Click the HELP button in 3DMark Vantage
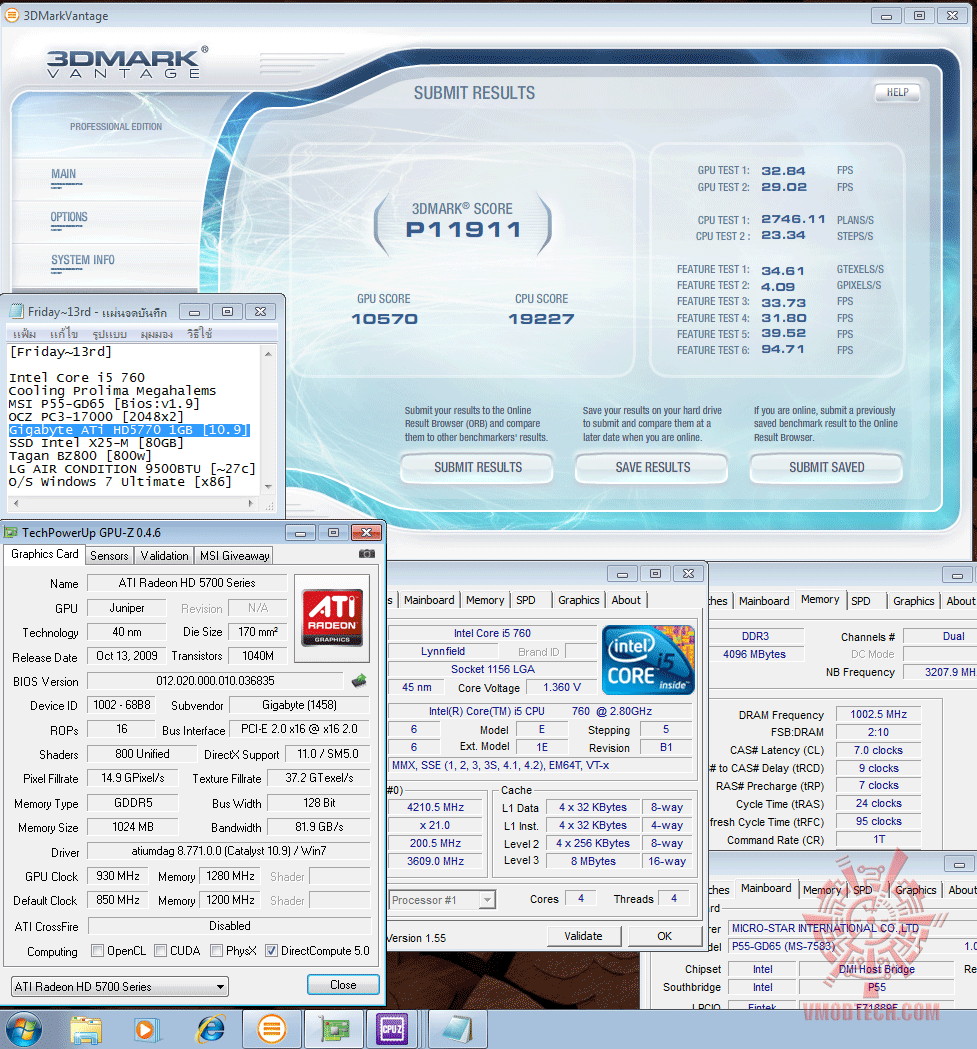This screenshot has width=977, height=1049. click(x=898, y=92)
